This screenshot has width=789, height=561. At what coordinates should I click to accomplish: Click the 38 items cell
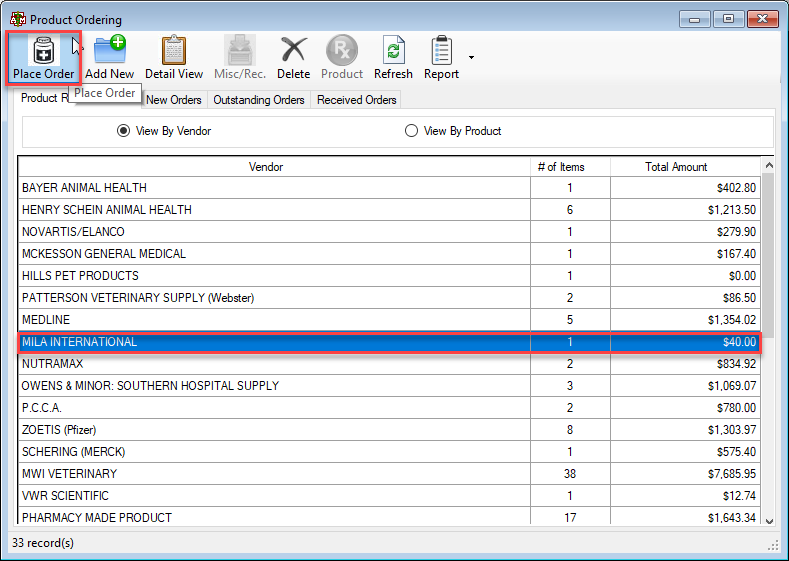pos(570,474)
